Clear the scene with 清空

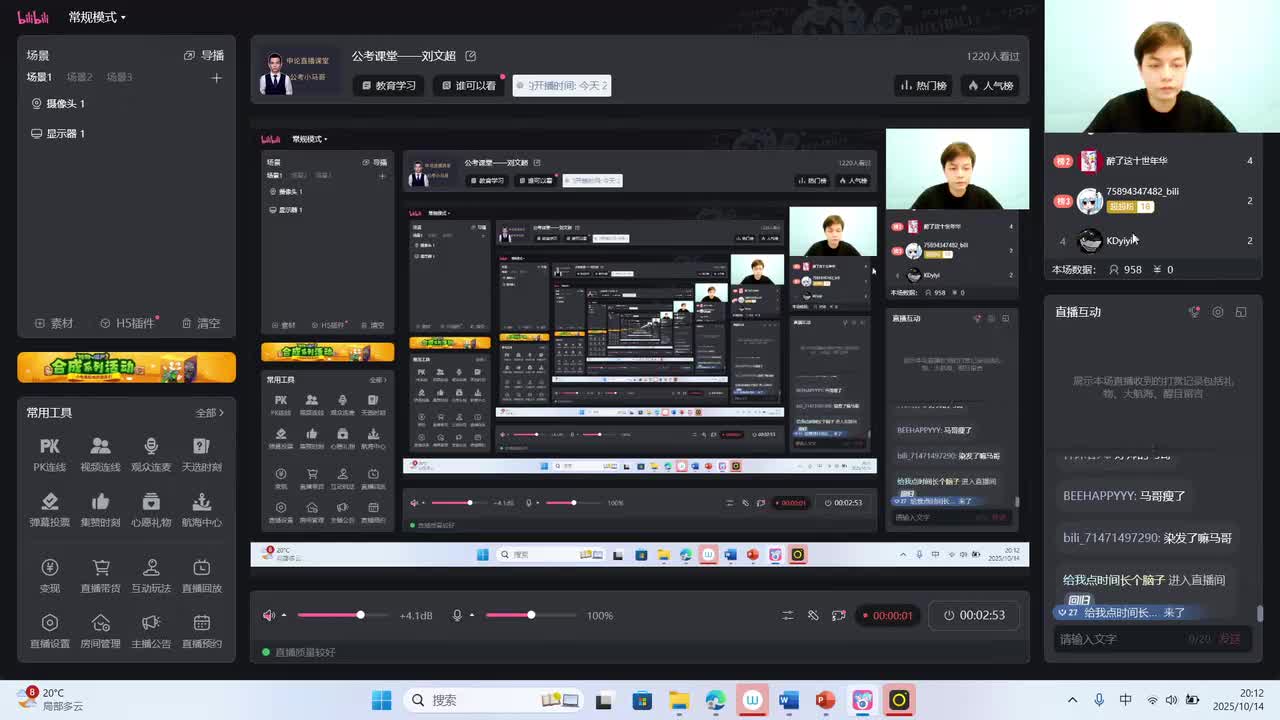coord(201,323)
